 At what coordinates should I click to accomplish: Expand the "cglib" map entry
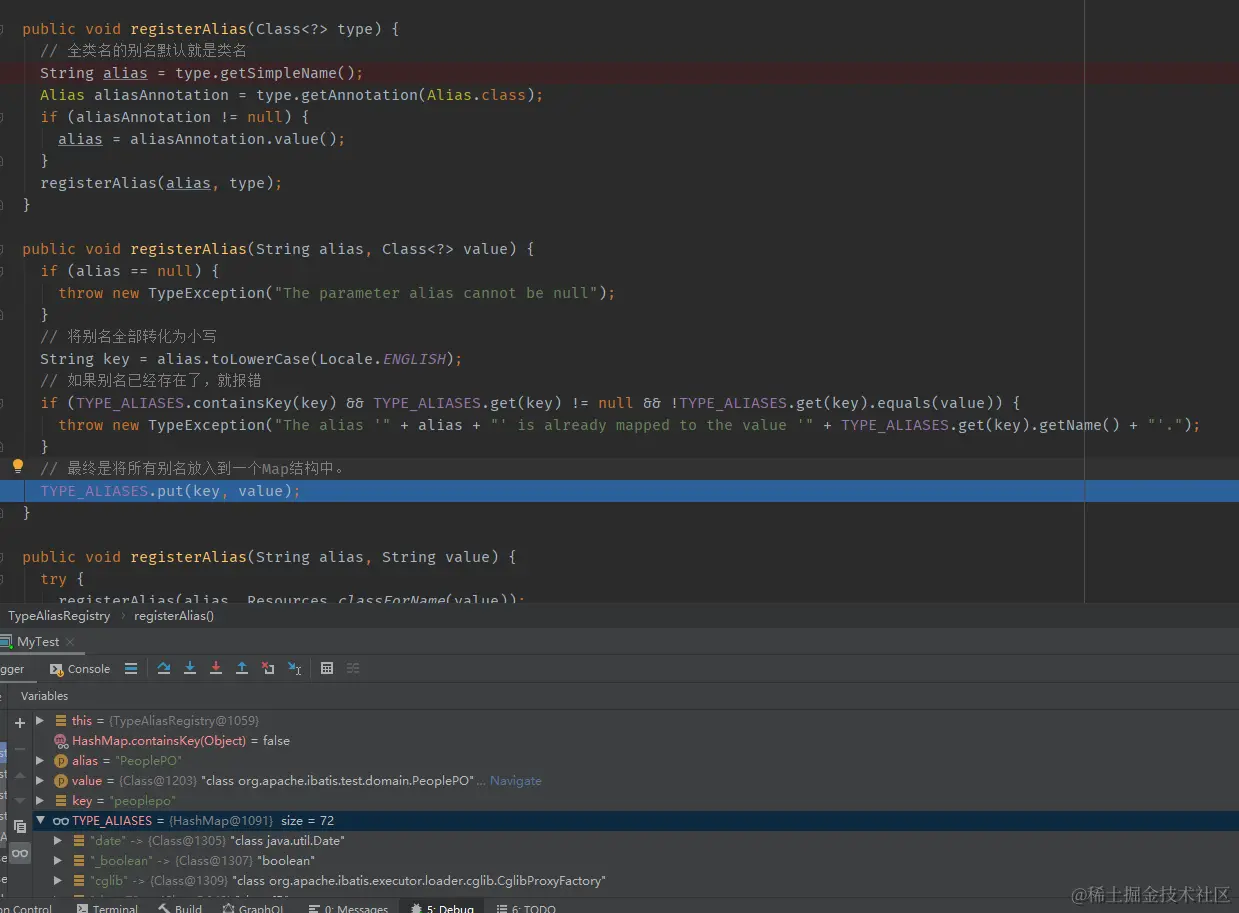click(x=58, y=880)
